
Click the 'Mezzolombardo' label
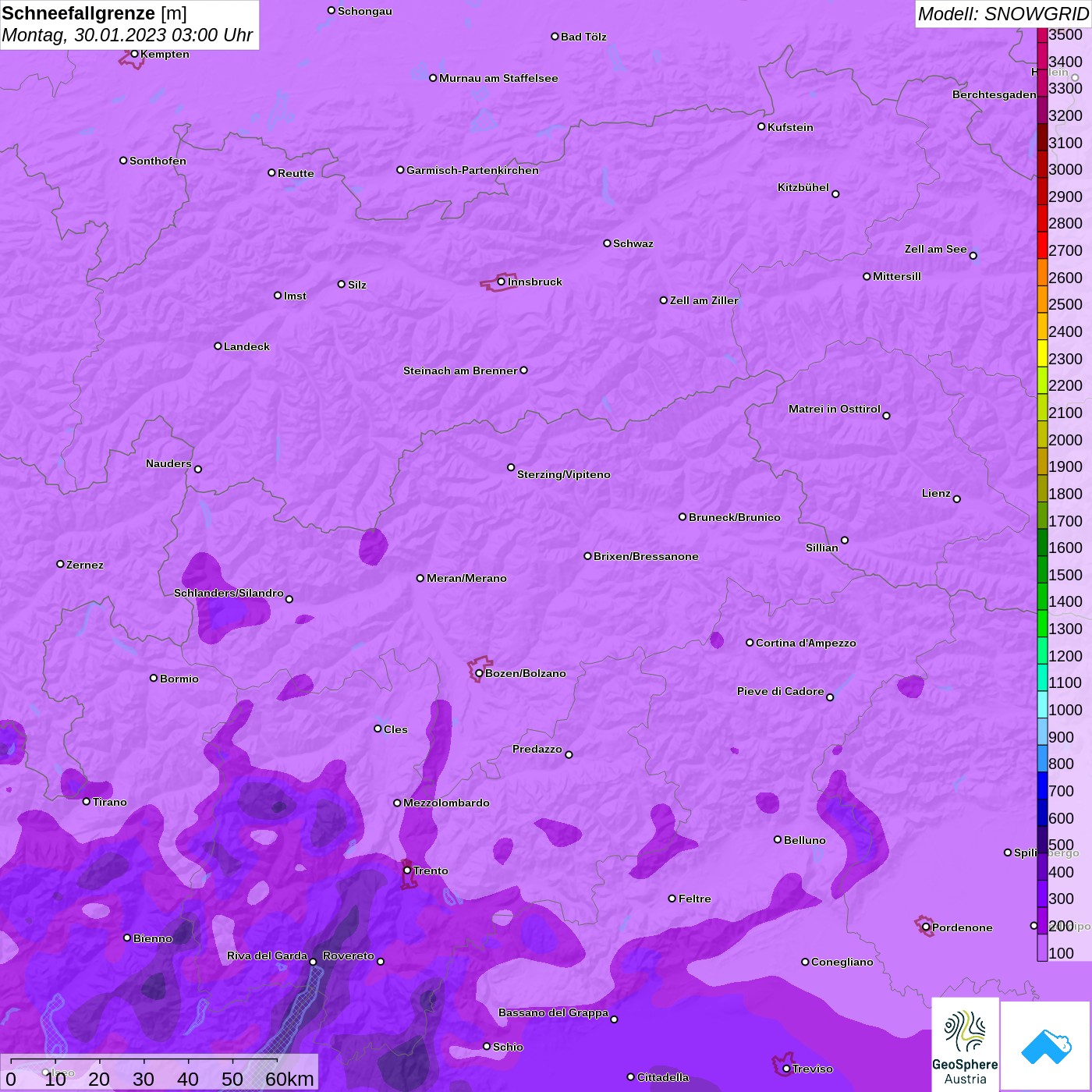pyautogui.click(x=446, y=803)
